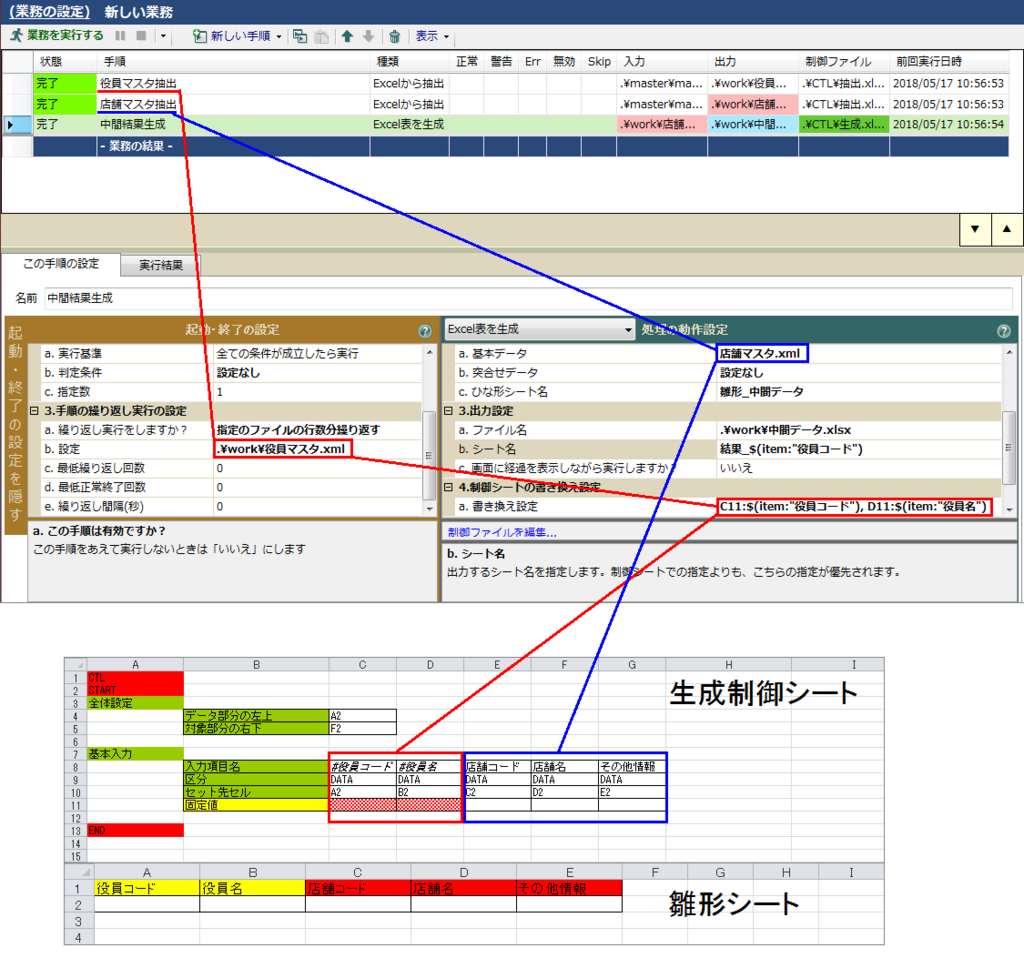Click the 結果_$(item:"役員コード") sheet name value
1024x978 pixels.
[x=791, y=449]
